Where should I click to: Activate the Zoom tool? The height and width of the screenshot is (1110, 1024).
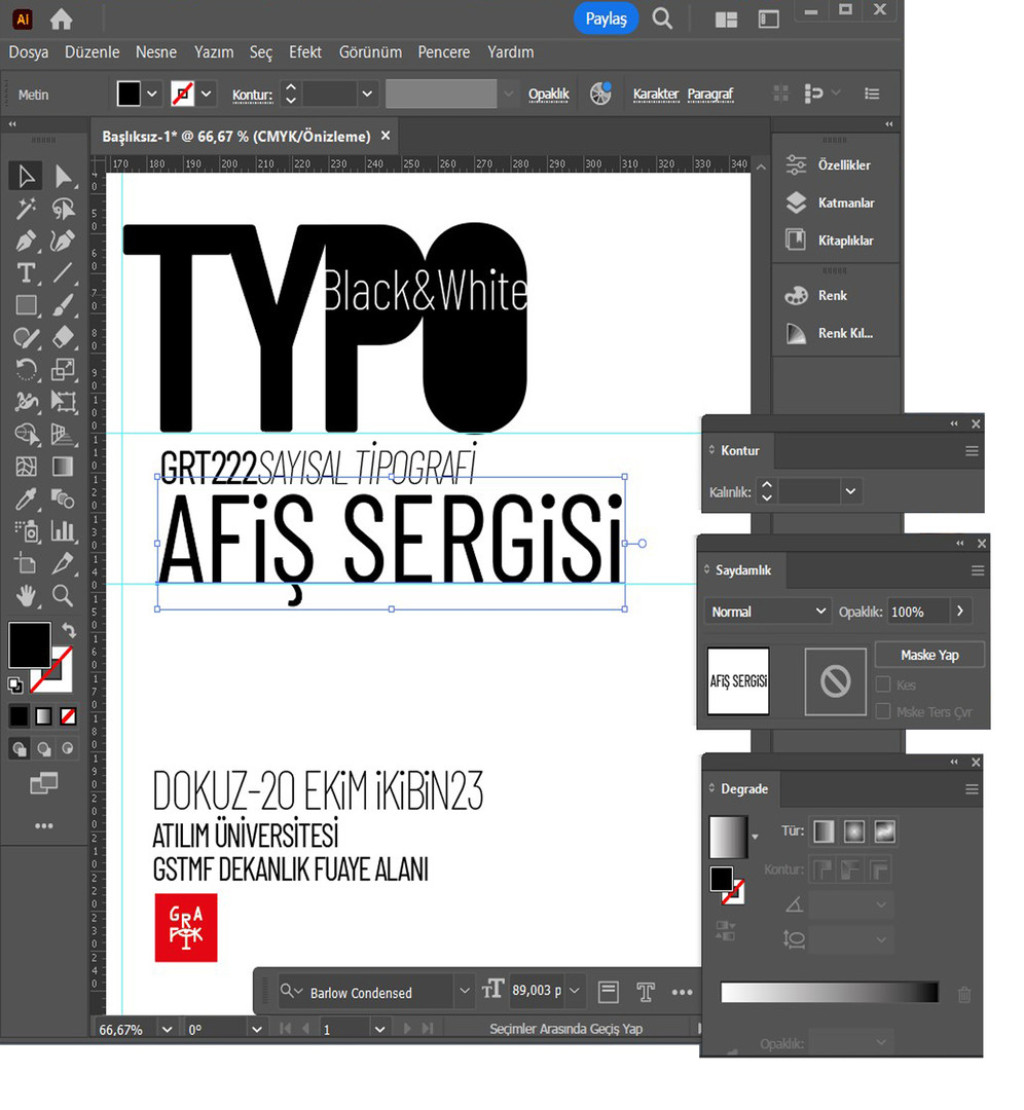tap(63, 596)
